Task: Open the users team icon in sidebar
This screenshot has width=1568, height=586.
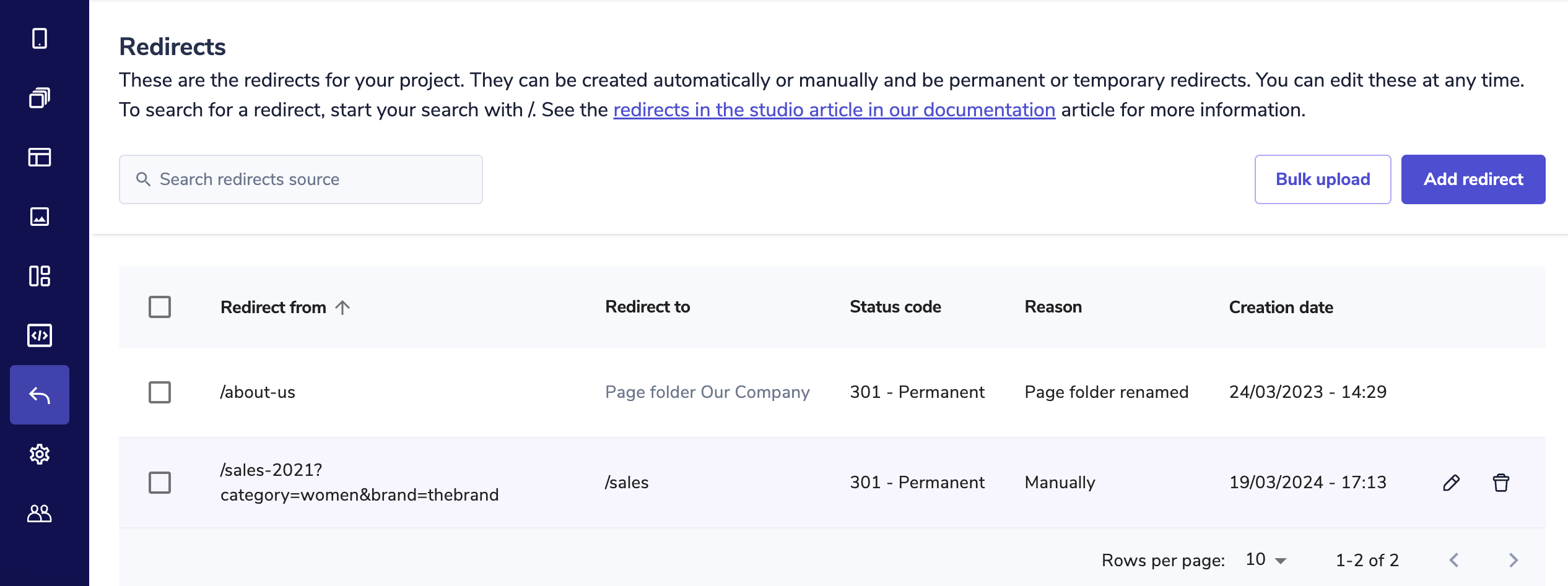Action: 40,514
